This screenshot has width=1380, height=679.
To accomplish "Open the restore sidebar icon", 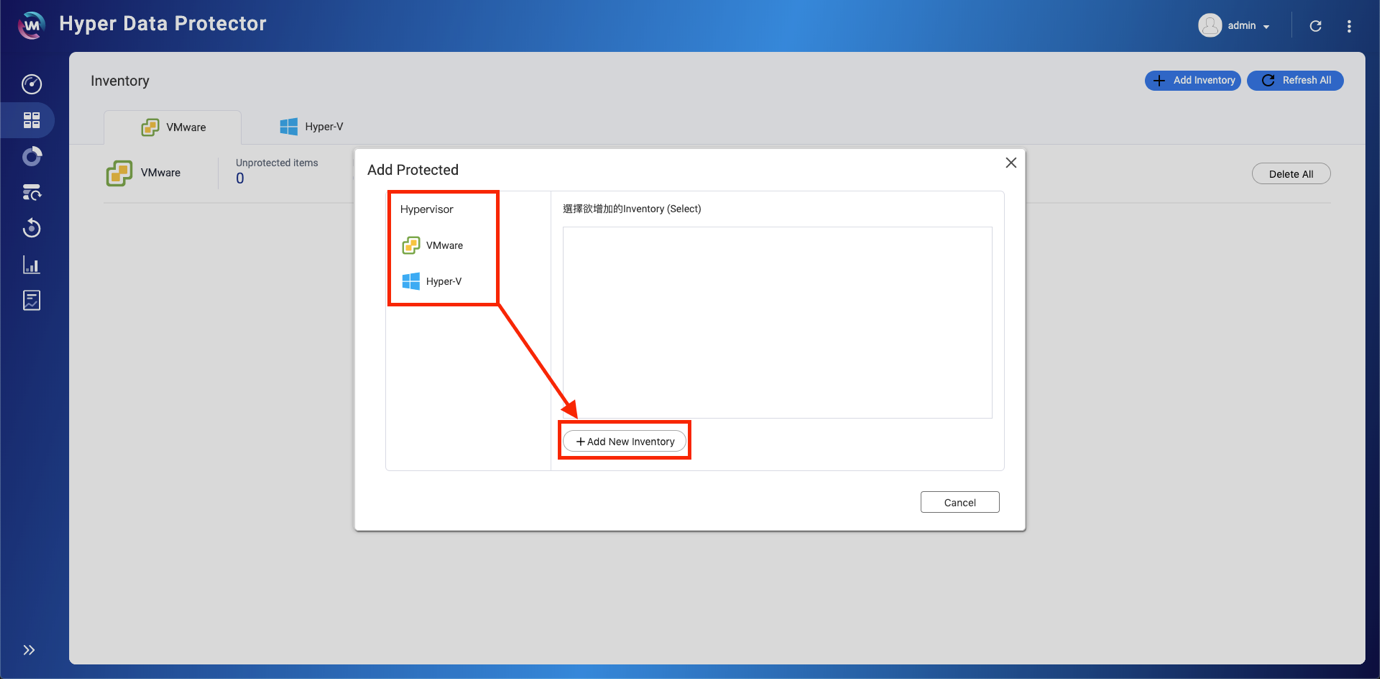I will pos(32,229).
